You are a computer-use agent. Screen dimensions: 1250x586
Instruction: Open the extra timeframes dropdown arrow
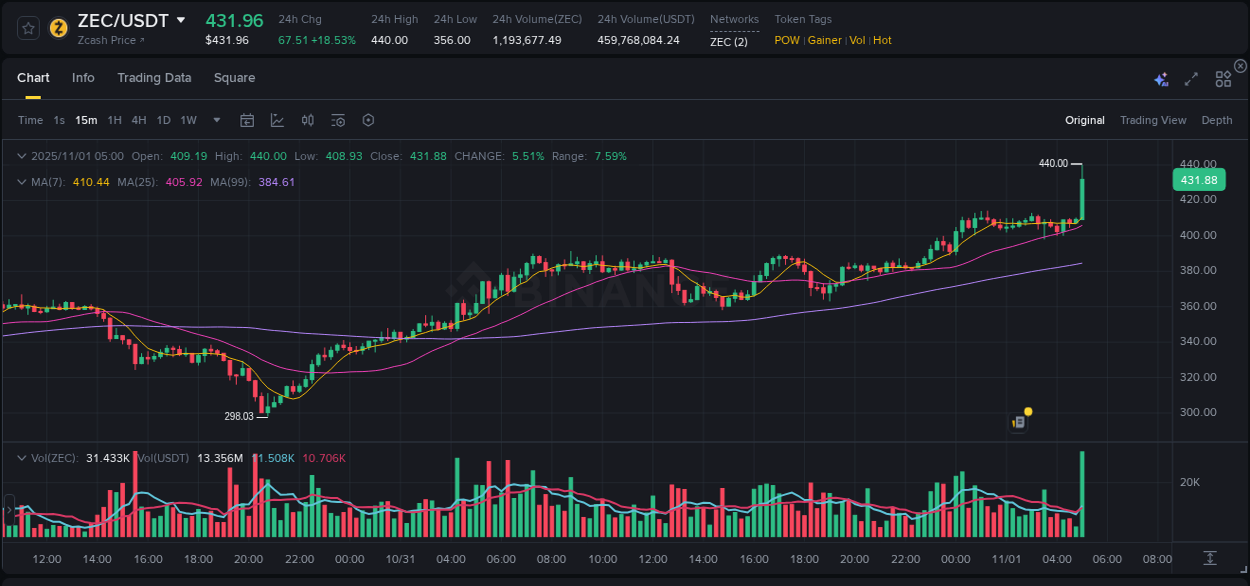215,120
